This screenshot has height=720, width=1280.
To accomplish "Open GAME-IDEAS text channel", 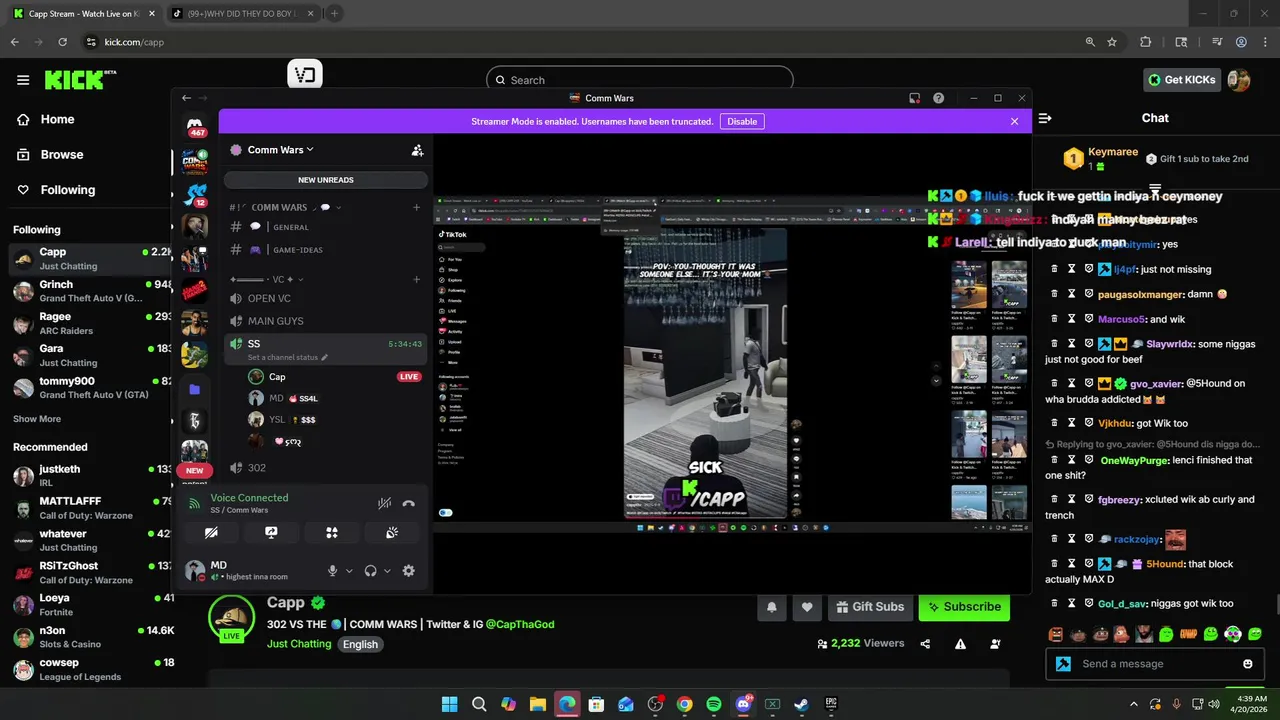I will 326,250.
